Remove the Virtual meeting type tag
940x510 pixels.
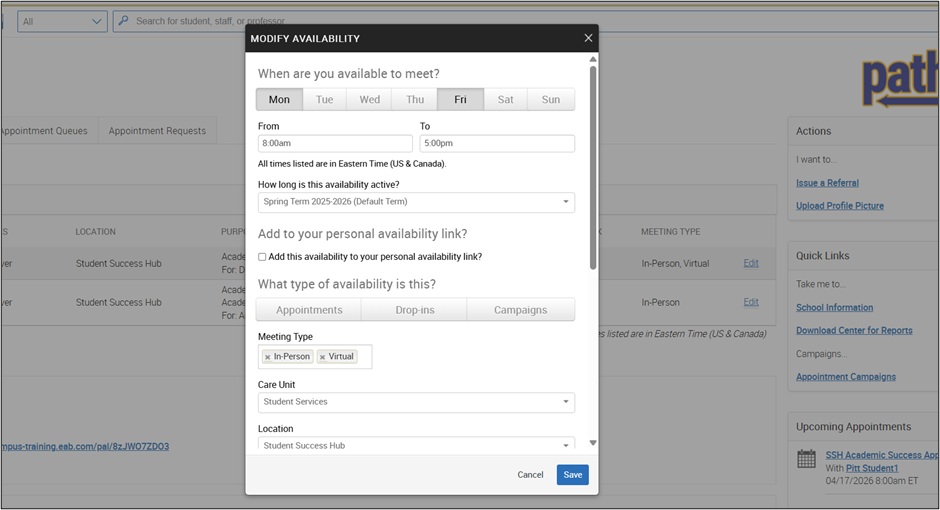[323, 357]
